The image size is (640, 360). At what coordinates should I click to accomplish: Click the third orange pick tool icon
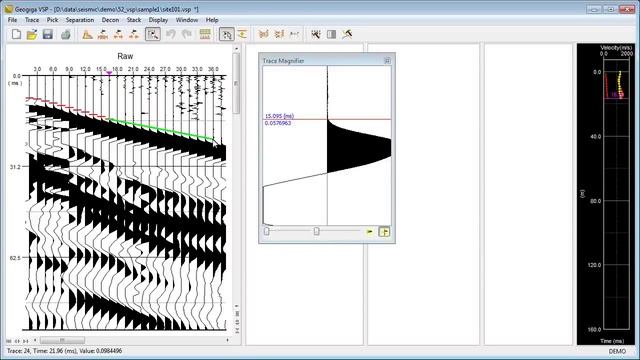pos(118,34)
